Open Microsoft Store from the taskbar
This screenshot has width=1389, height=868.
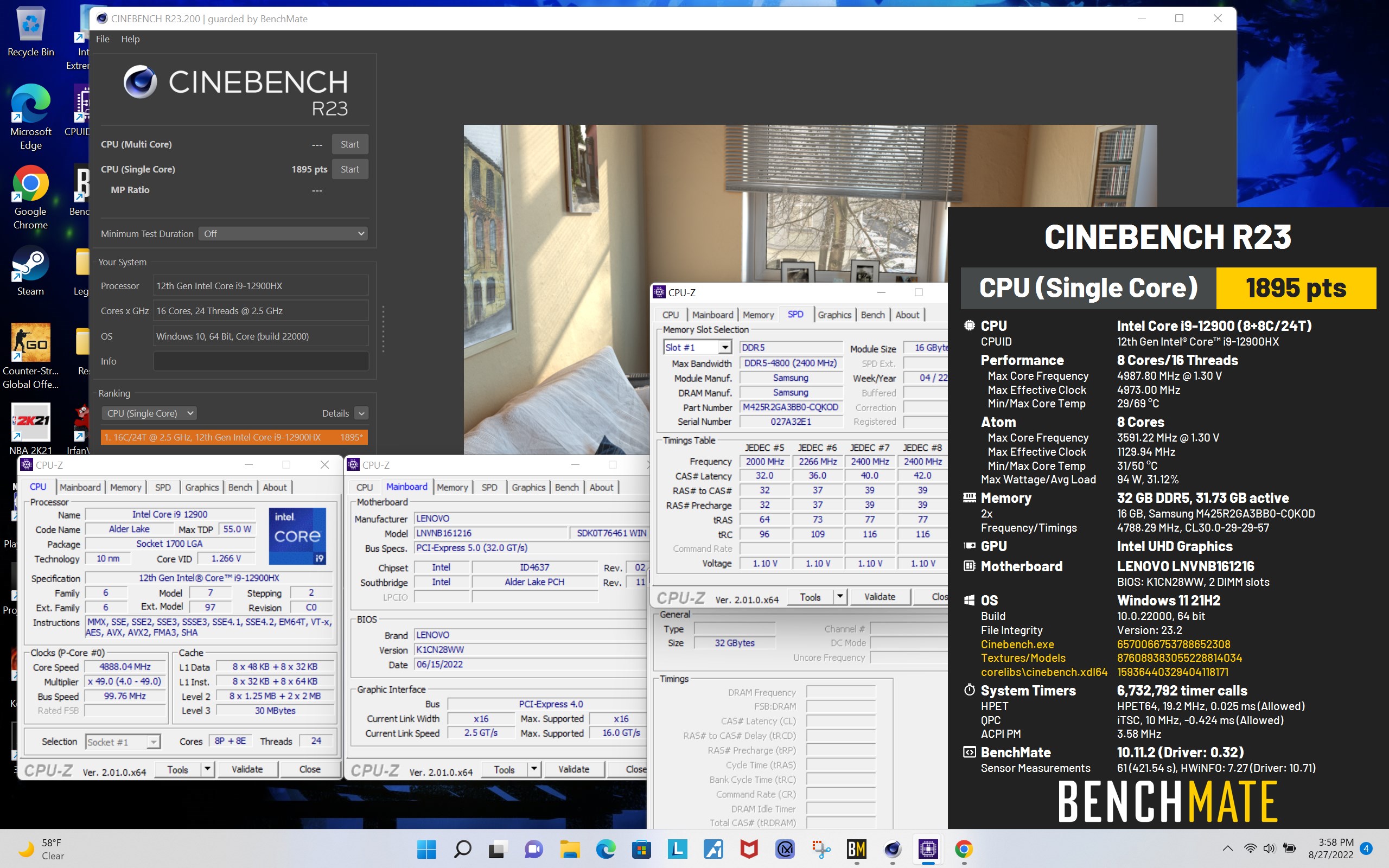point(642,848)
